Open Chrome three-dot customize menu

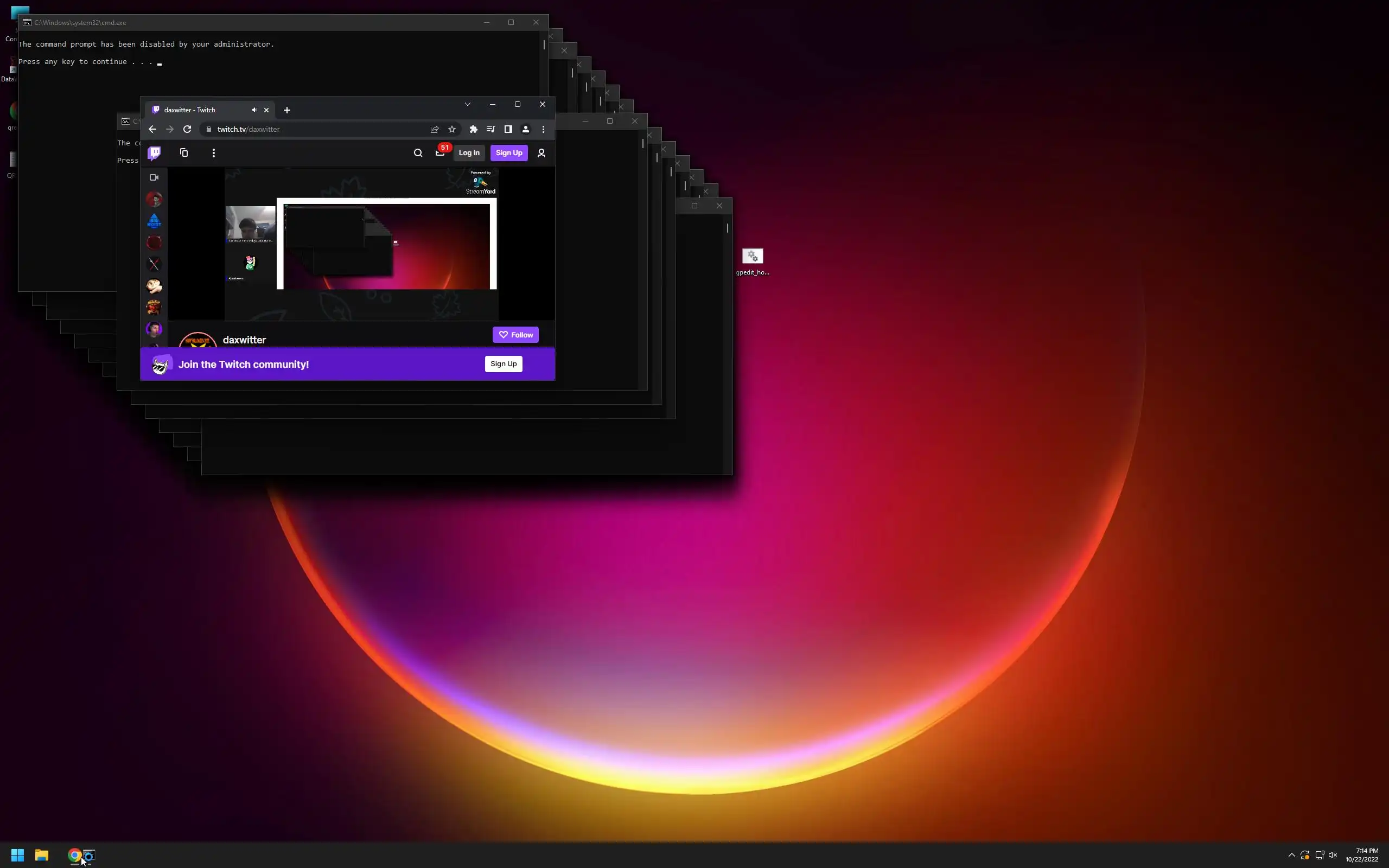pyautogui.click(x=543, y=129)
